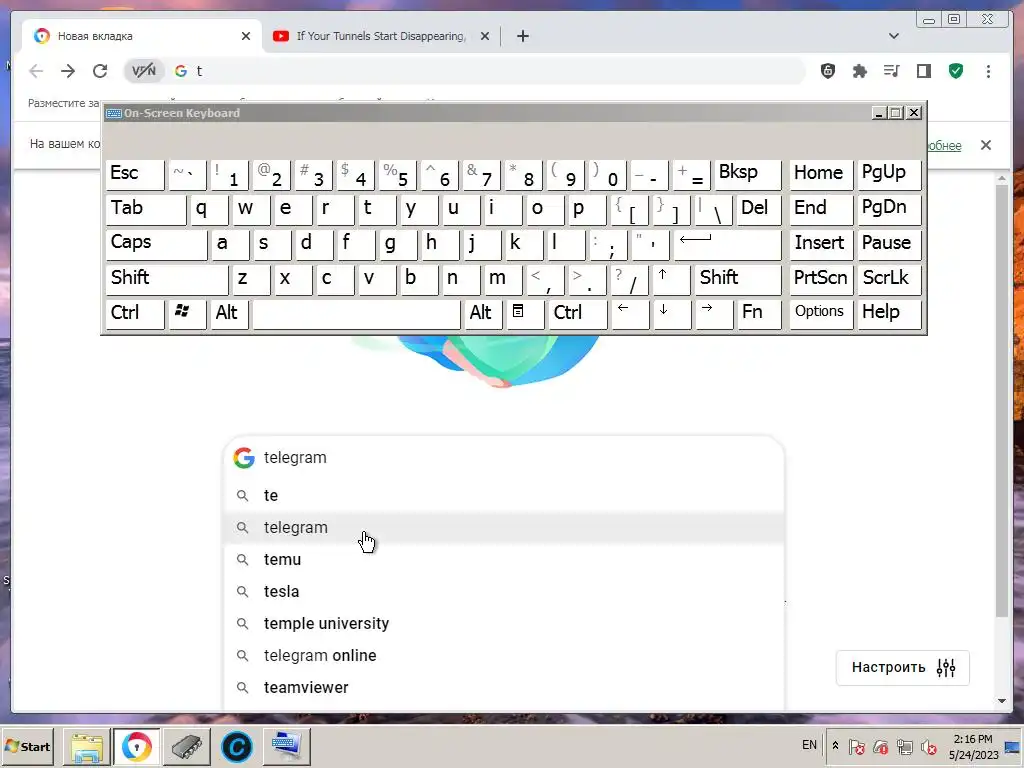Close the YouTube tab
Screen dimensions: 1024x768
point(485,36)
